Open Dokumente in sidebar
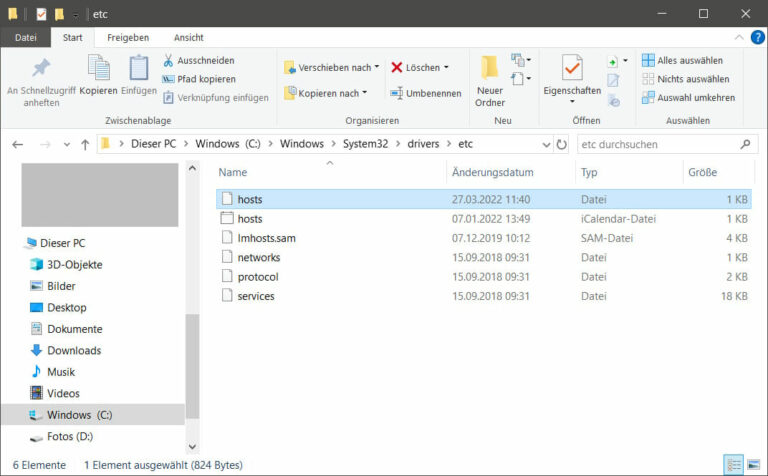Screen dimensions: 768x476 [66, 329]
